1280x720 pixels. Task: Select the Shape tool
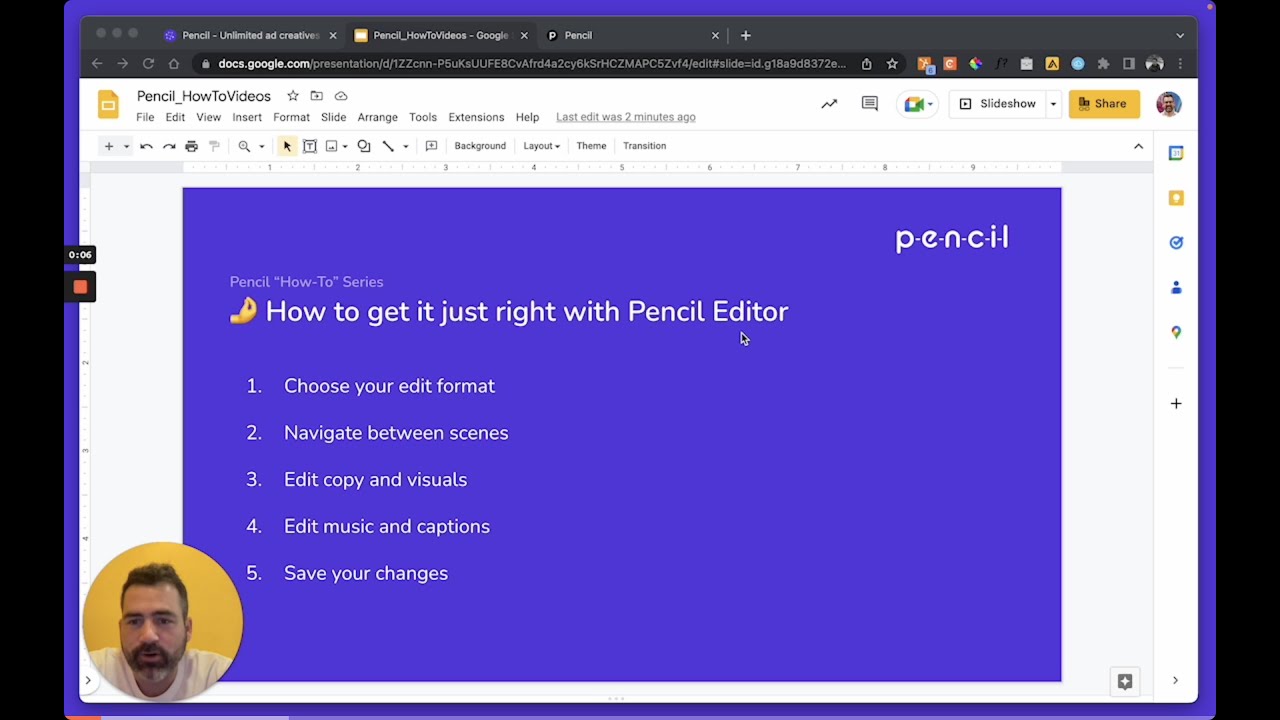(x=364, y=146)
